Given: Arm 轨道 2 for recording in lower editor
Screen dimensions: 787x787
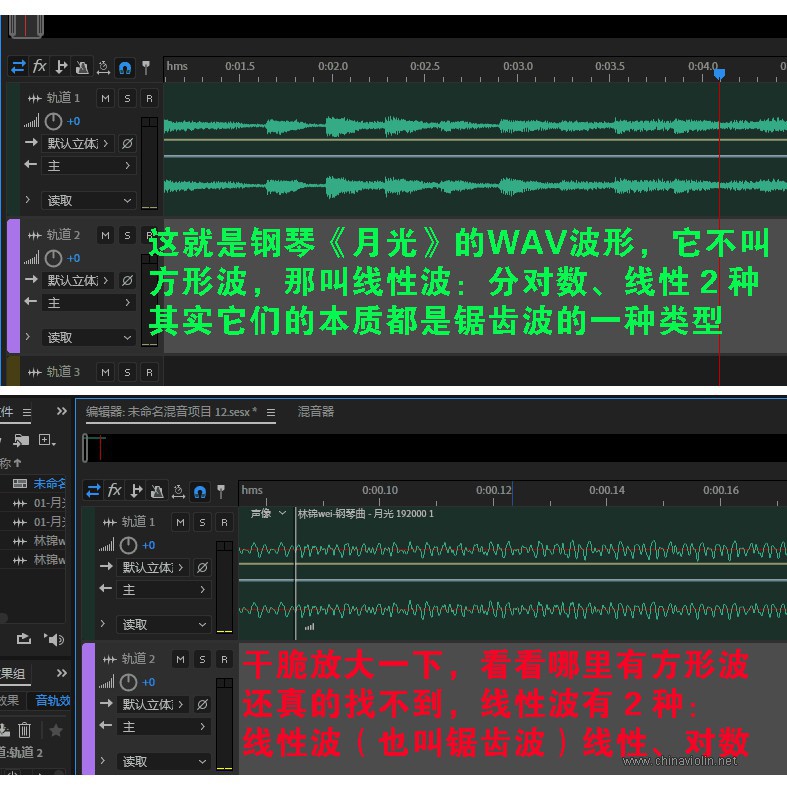Looking at the screenshot, I should (x=224, y=660).
